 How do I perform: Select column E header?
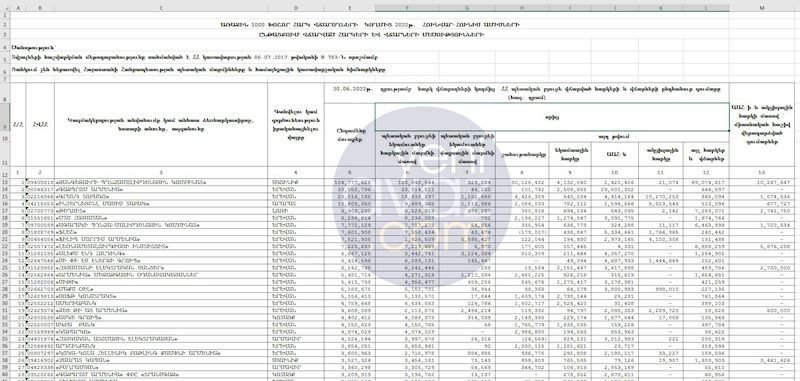coord(349,8)
